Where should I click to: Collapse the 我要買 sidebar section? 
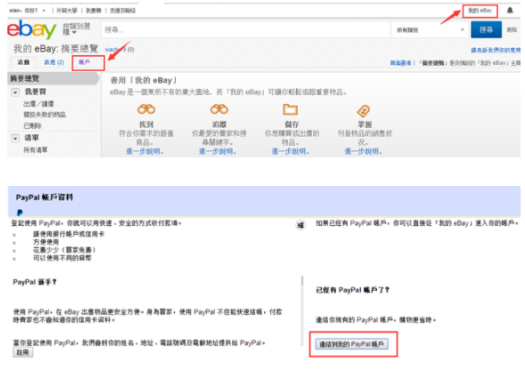click(x=15, y=92)
